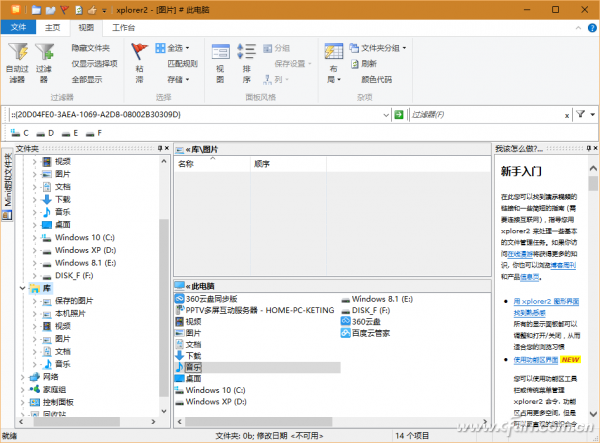Click the Mini虚拟文件夹 side tab

7,186
